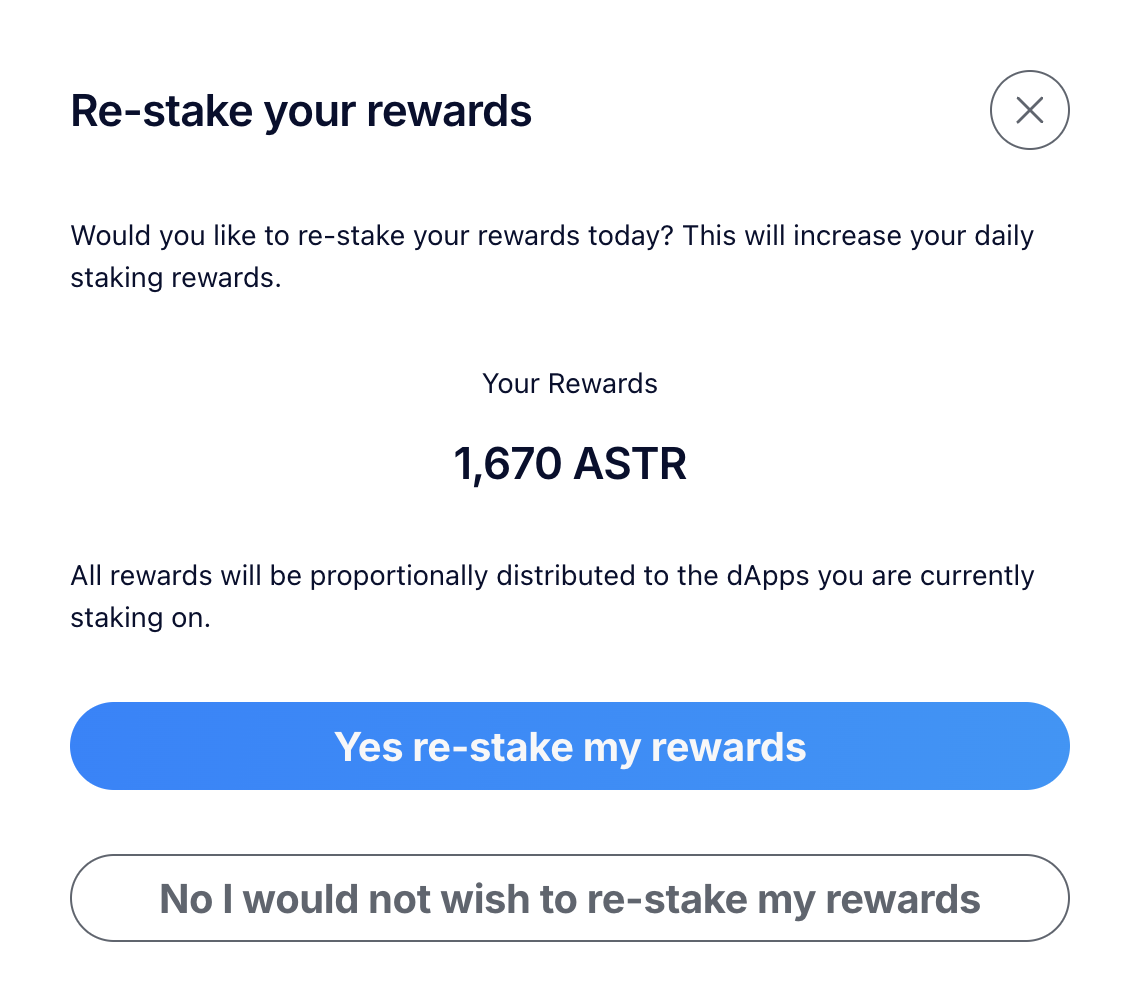The height and width of the screenshot is (1000, 1140).
Task: Reject the re-stake offer via the No button
Action: pos(569,898)
